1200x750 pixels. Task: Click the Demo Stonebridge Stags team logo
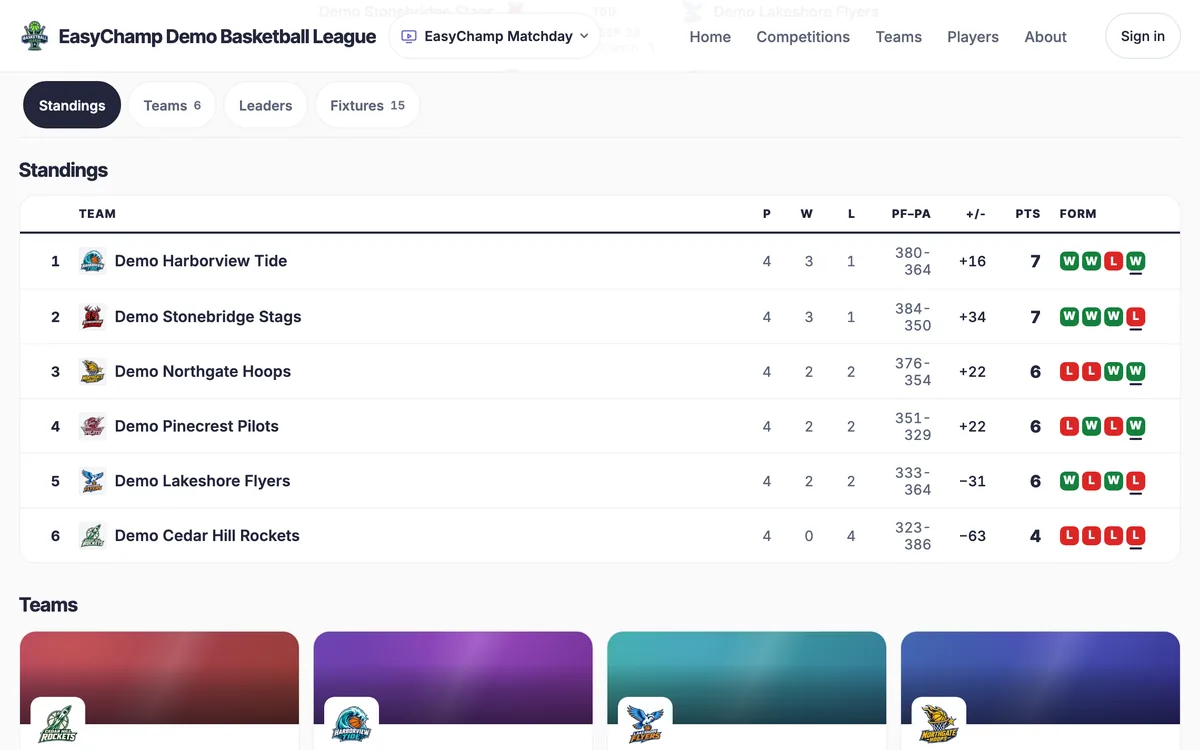[92, 317]
